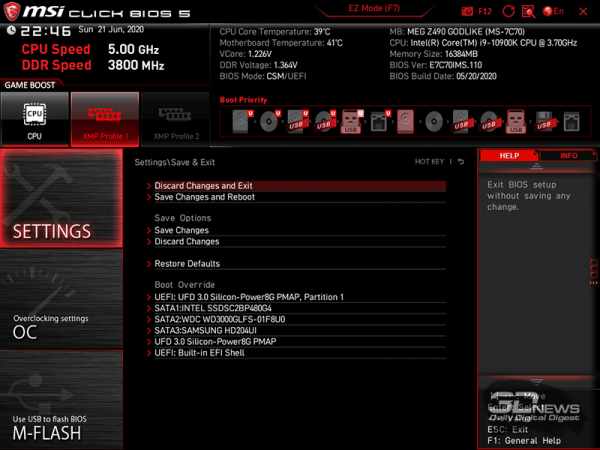600x450 pixels.
Task: Choose Discard Changes and Exit
Action: coord(203,186)
